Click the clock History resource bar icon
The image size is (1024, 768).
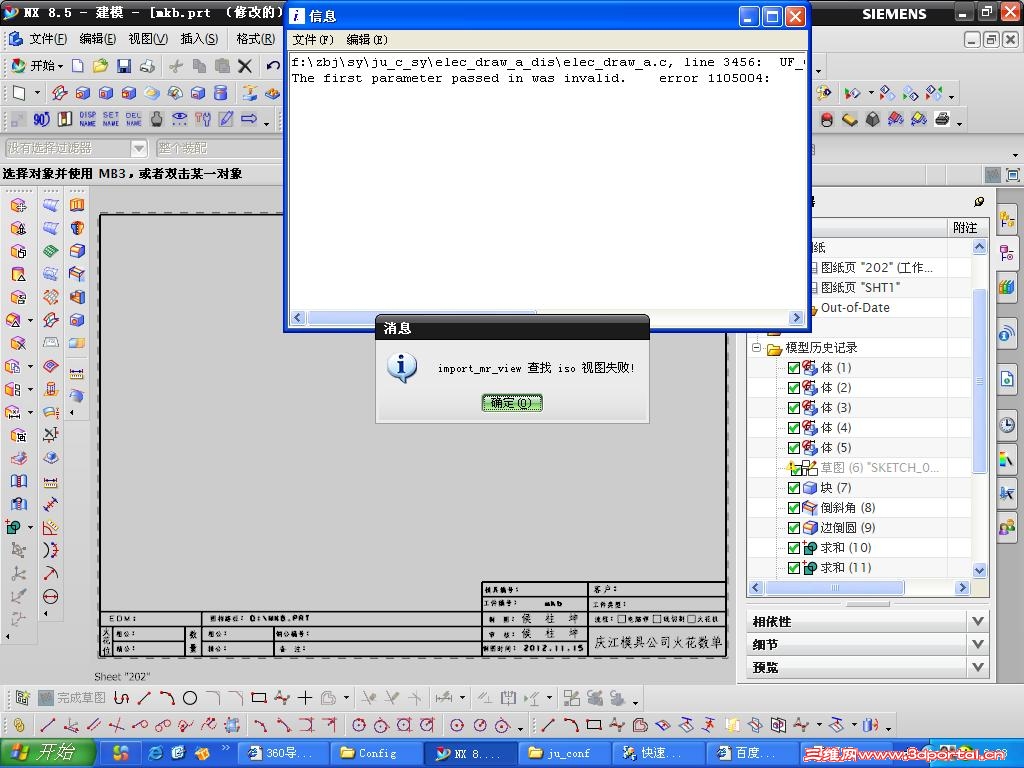[x=1007, y=425]
